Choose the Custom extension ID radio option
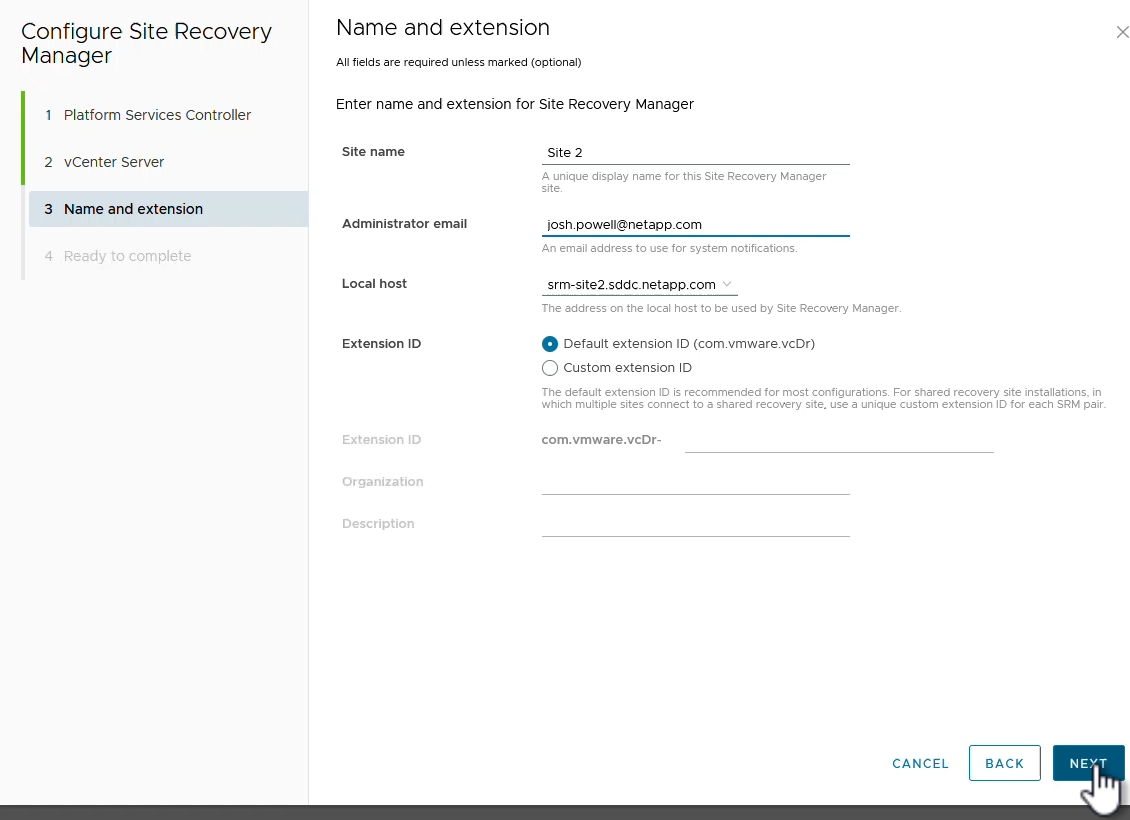The width and height of the screenshot is (1130, 820). point(550,368)
